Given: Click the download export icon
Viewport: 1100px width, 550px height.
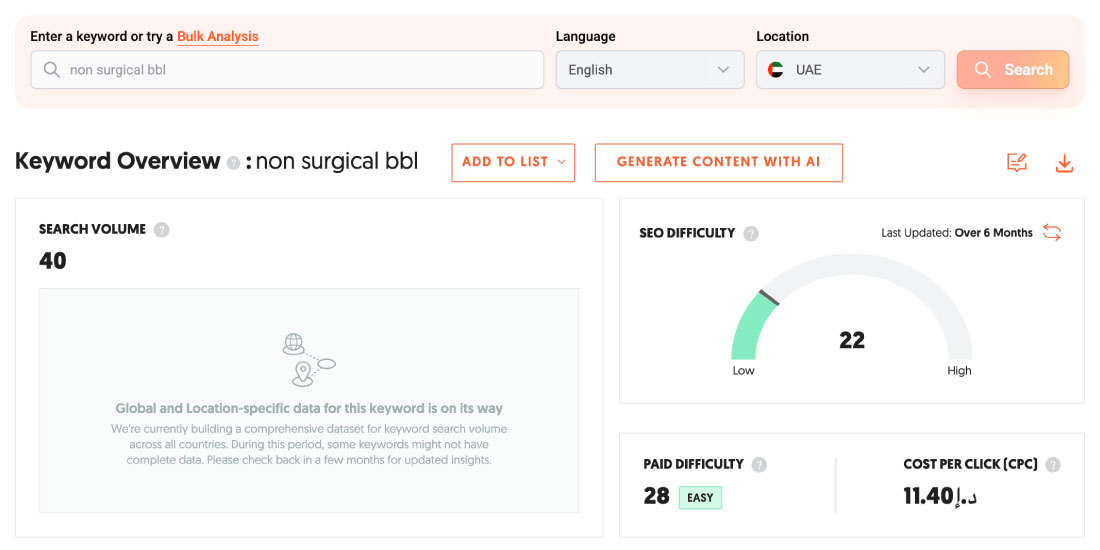Looking at the screenshot, I should click(1064, 162).
